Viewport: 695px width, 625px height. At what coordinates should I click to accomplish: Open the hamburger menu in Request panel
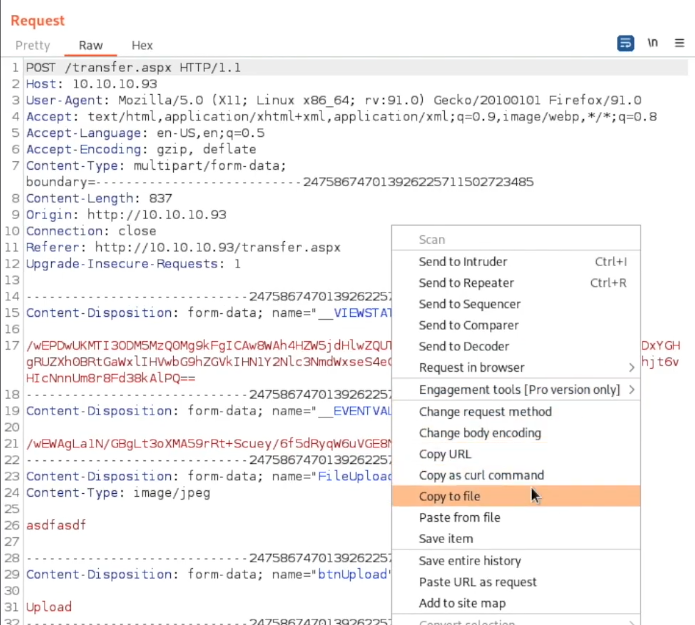tap(679, 43)
